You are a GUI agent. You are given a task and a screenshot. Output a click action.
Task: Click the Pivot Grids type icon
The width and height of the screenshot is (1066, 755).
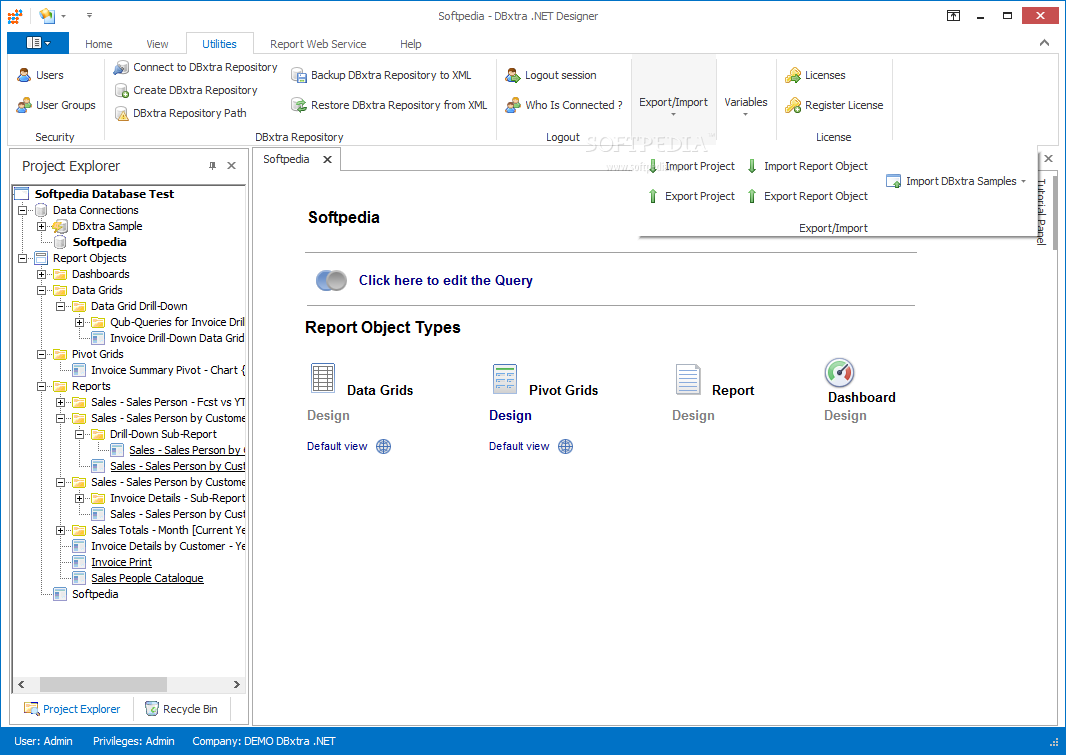(505, 379)
